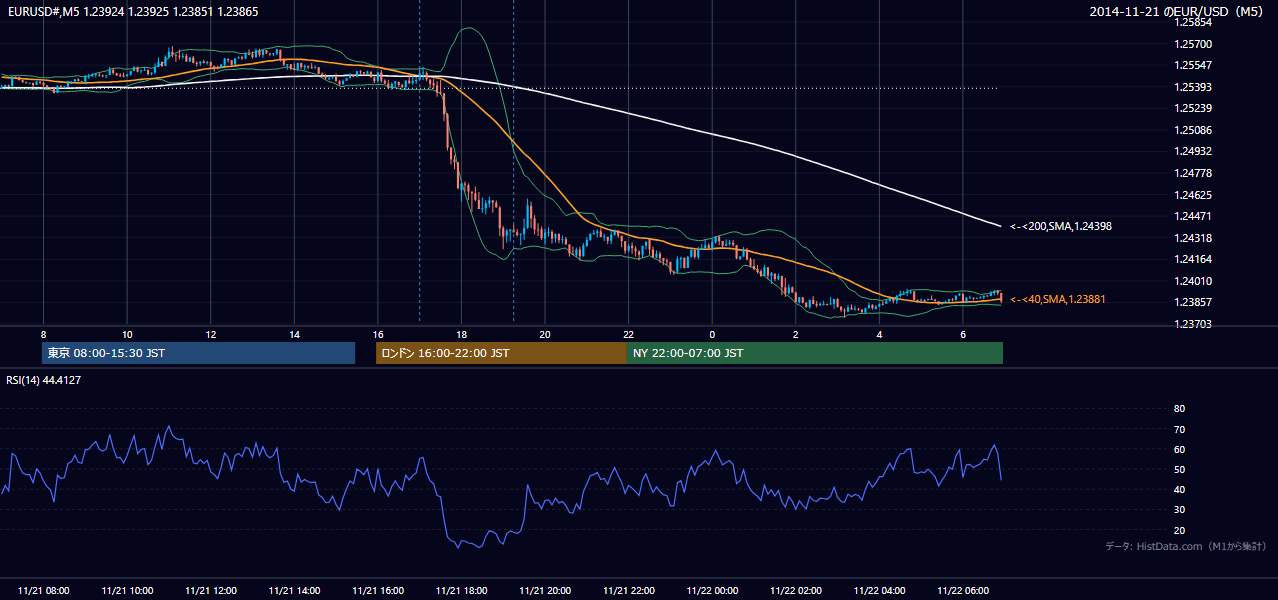This screenshot has width=1278, height=600.
Task: Click the 11/22 04:00 time label
Action: [879, 591]
